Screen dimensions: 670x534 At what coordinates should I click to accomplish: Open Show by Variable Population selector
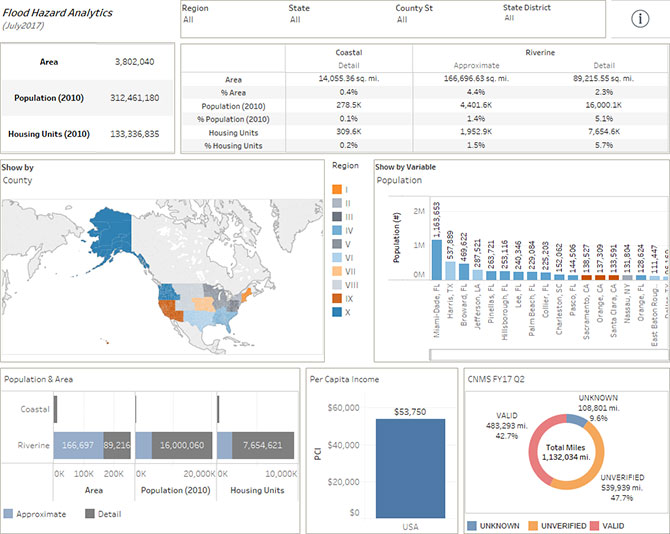click(x=399, y=180)
